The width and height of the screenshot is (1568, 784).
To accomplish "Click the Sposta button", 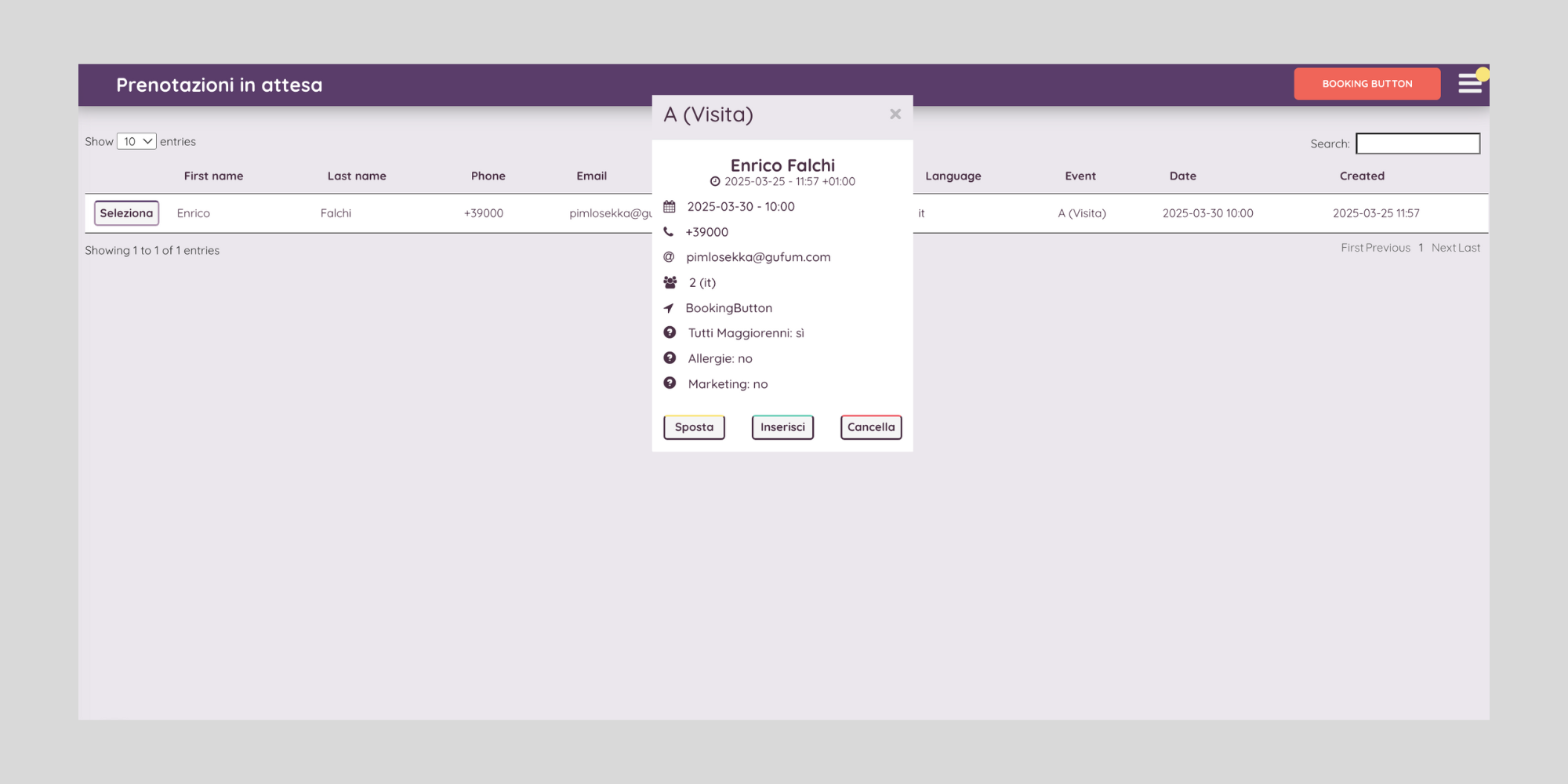I will coord(694,427).
